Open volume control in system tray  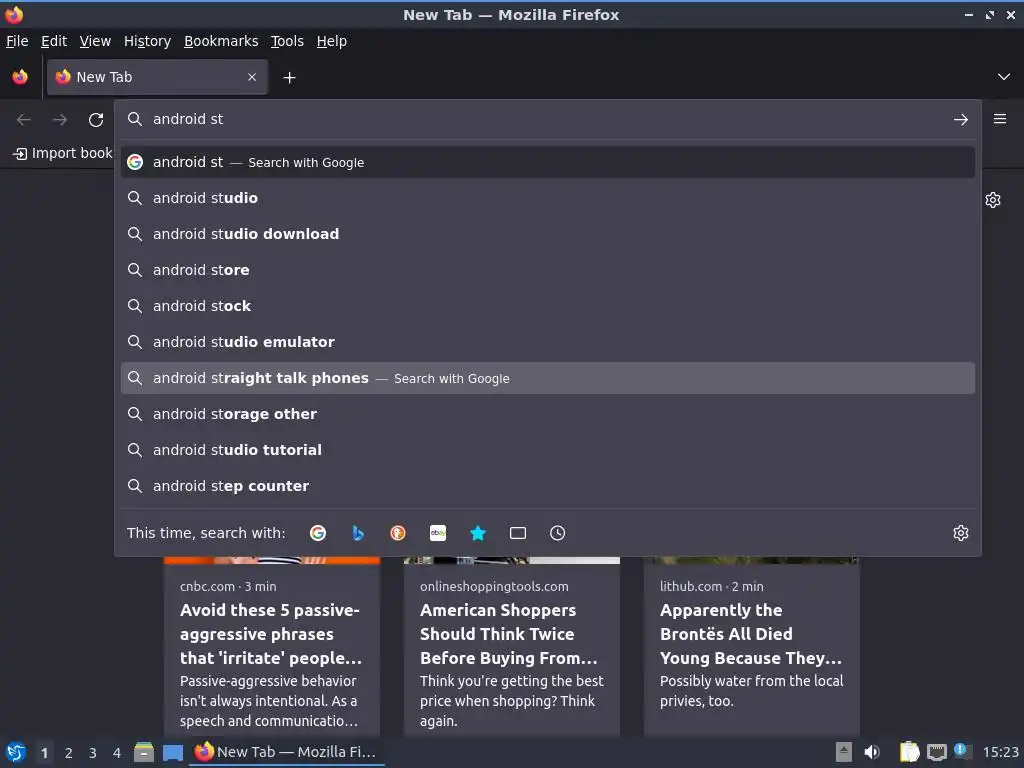[x=872, y=752]
